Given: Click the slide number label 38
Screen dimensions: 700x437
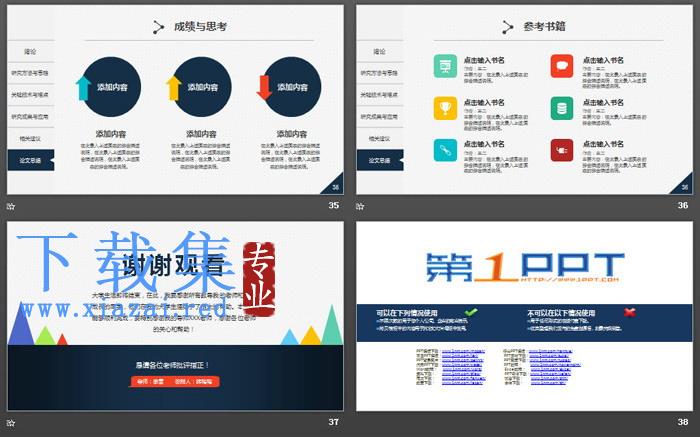Looking at the screenshot, I should [683, 422].
